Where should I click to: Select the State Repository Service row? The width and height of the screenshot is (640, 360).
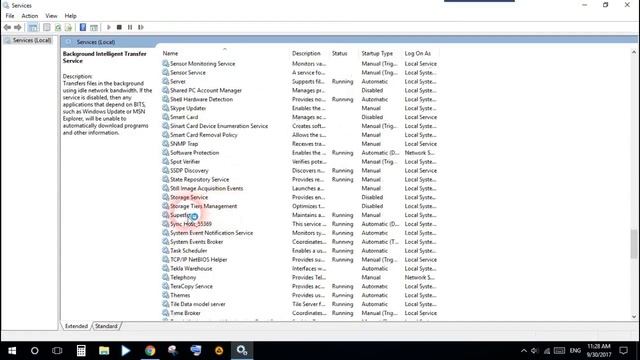tap(300, 180)
